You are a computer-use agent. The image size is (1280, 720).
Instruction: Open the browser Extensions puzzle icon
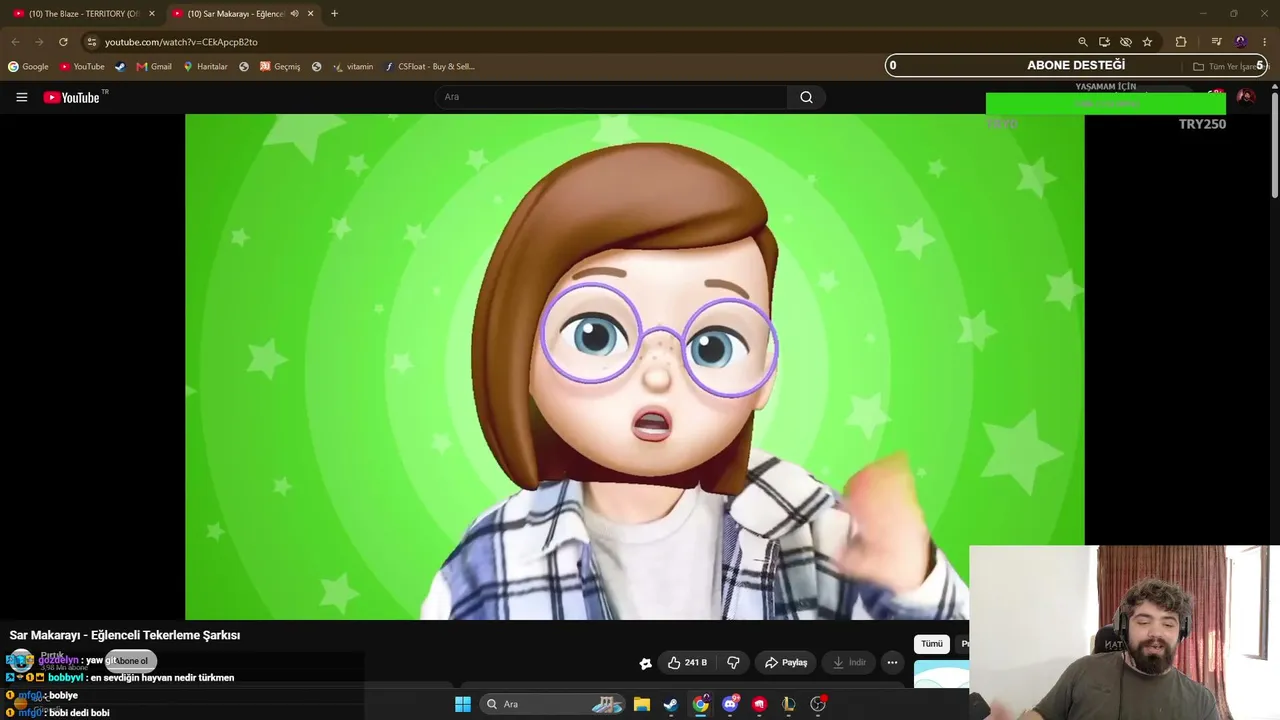[x=1181, y=42]
